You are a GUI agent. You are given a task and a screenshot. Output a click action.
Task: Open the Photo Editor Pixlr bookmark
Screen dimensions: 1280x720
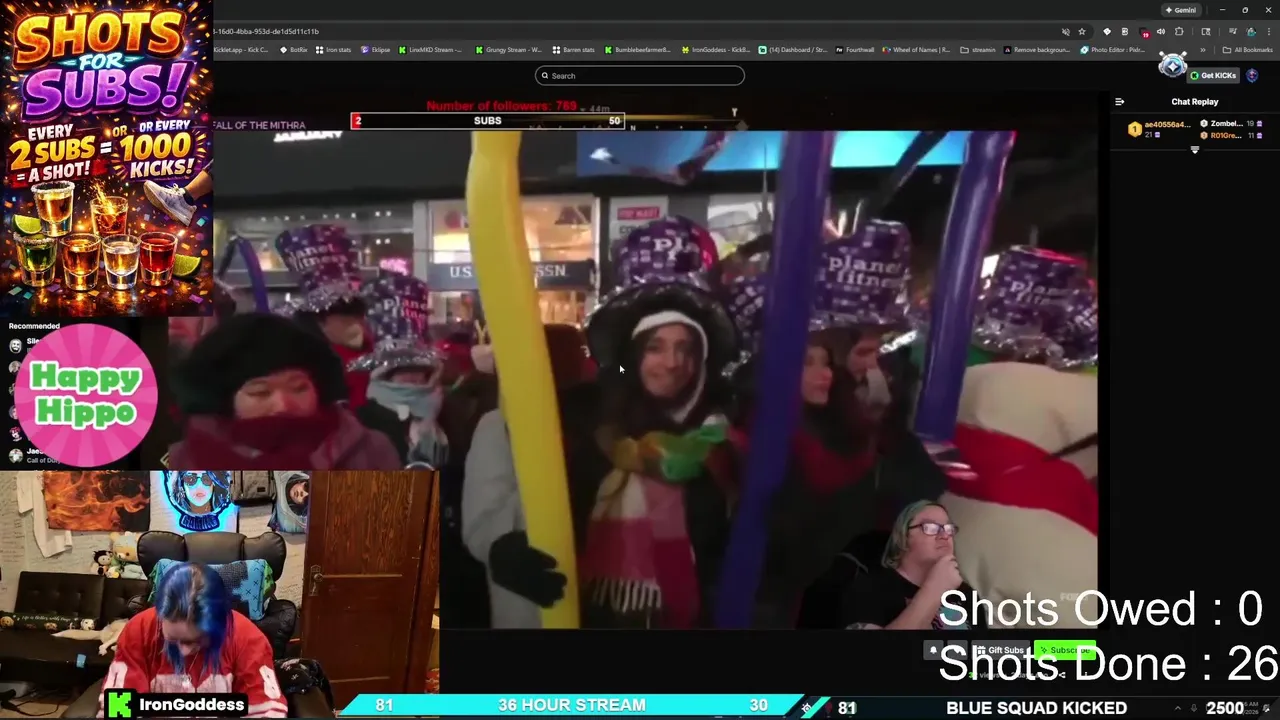tap(1113, 50)
